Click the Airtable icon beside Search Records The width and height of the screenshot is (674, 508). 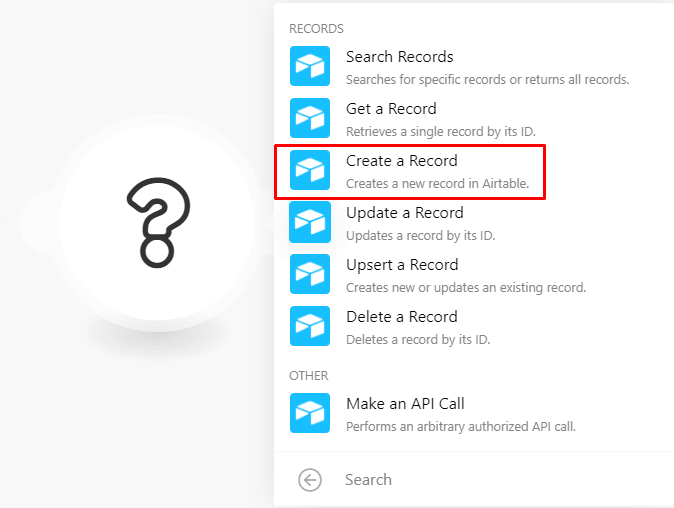pos(310,66)
